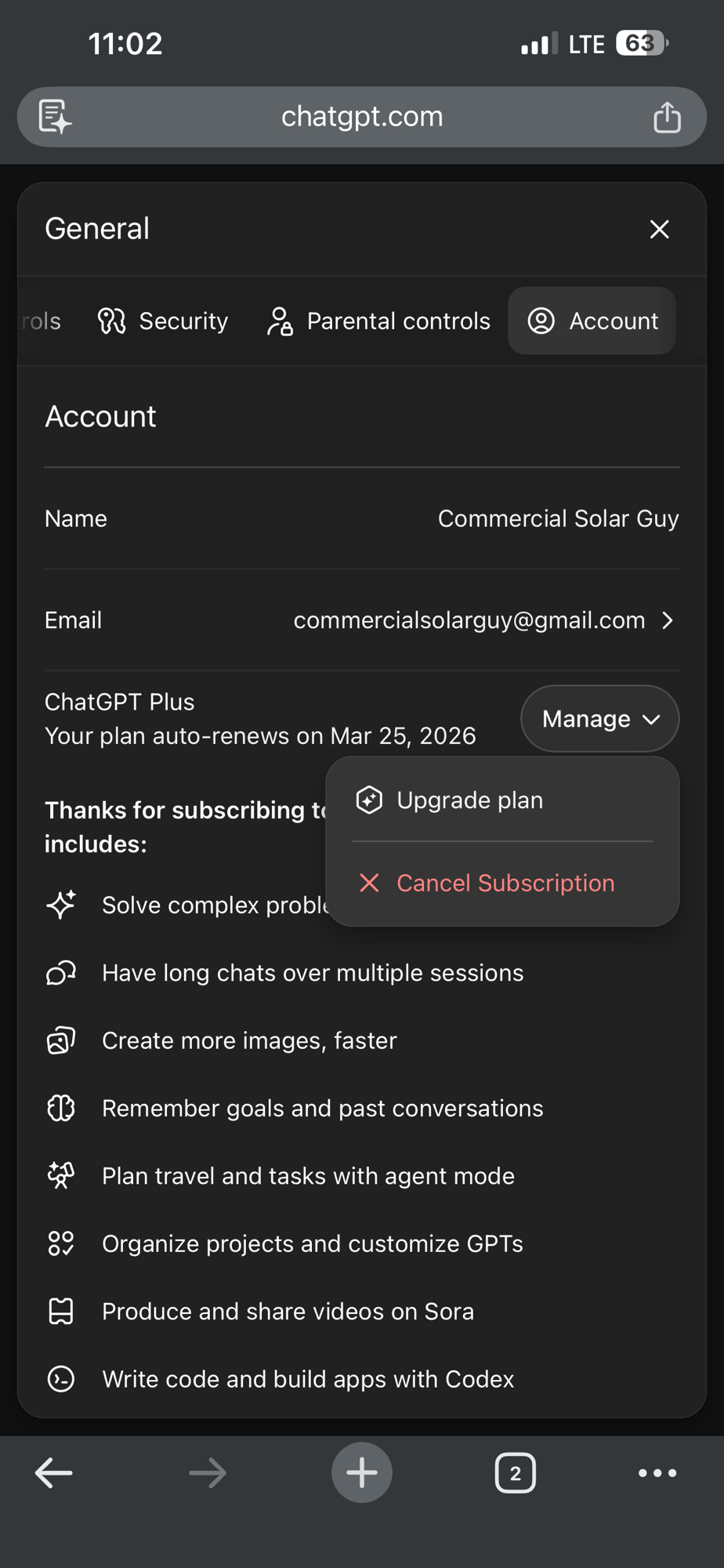Collapse the Manage dropdown button
724x1568 pixels.
click(599, 719)
